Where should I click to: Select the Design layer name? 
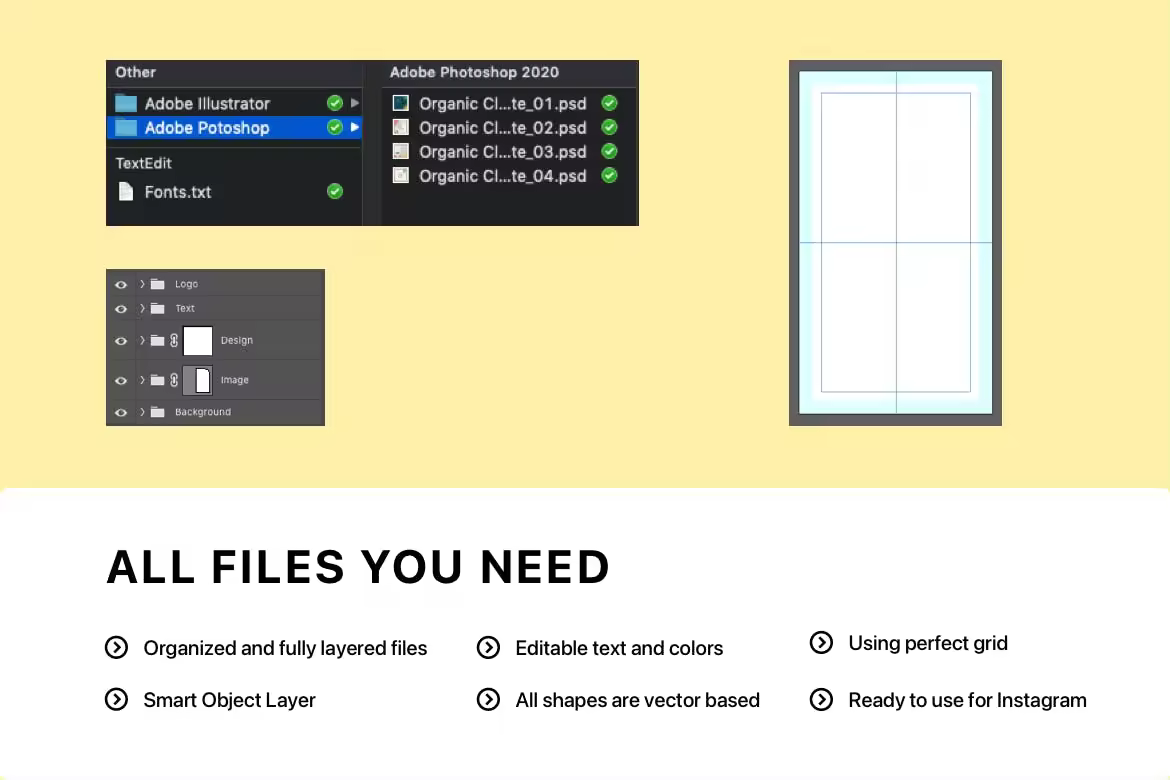tap(237, 340)
